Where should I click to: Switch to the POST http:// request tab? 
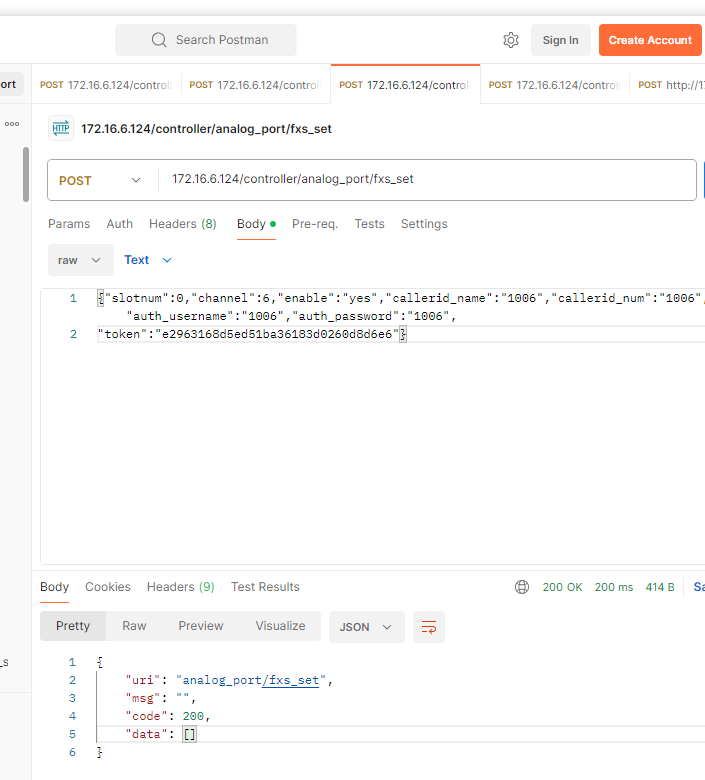click(x=668, y=85)
